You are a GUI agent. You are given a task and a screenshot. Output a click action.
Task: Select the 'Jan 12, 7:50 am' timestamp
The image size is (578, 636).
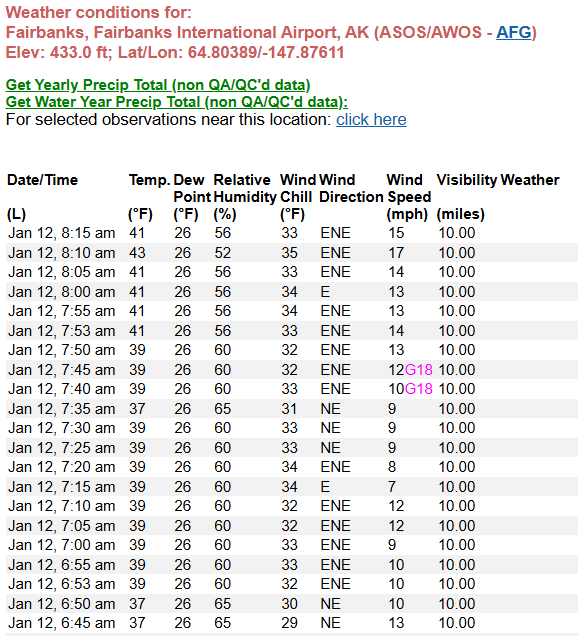(x=62, y=350)
